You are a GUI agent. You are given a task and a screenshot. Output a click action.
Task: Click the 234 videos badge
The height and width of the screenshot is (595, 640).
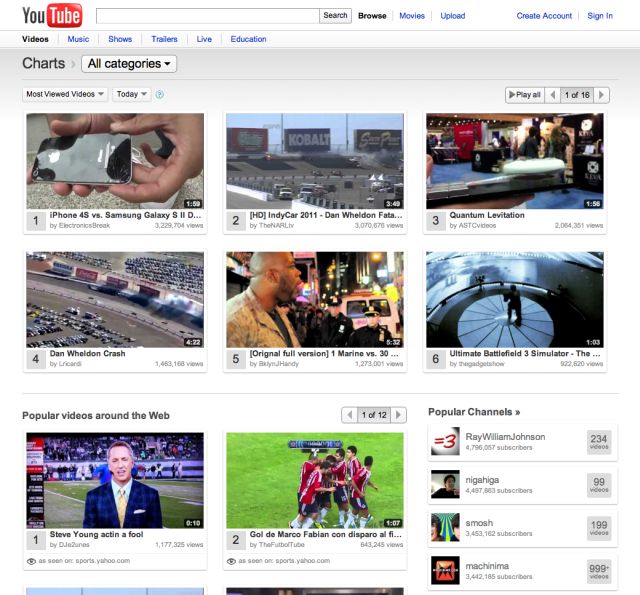(x=599, y=441)
